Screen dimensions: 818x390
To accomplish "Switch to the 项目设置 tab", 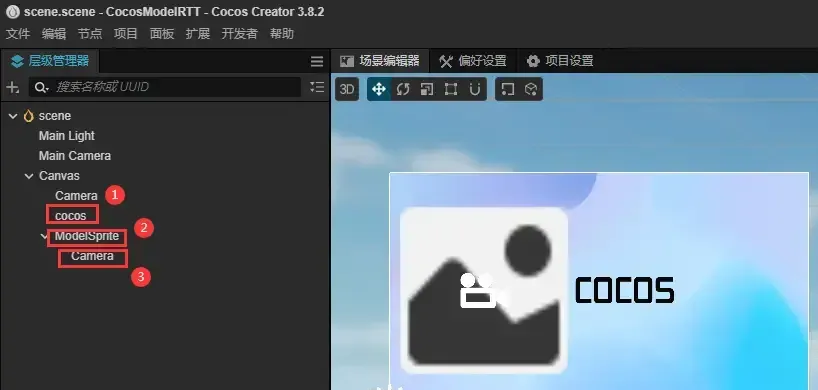I will pyautogui.click(x=560, y=61).
